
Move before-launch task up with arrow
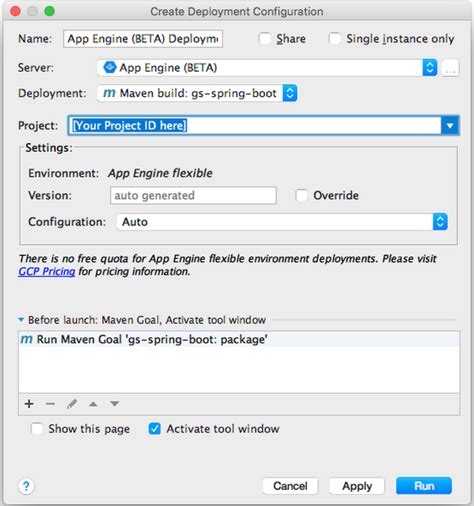93,404
